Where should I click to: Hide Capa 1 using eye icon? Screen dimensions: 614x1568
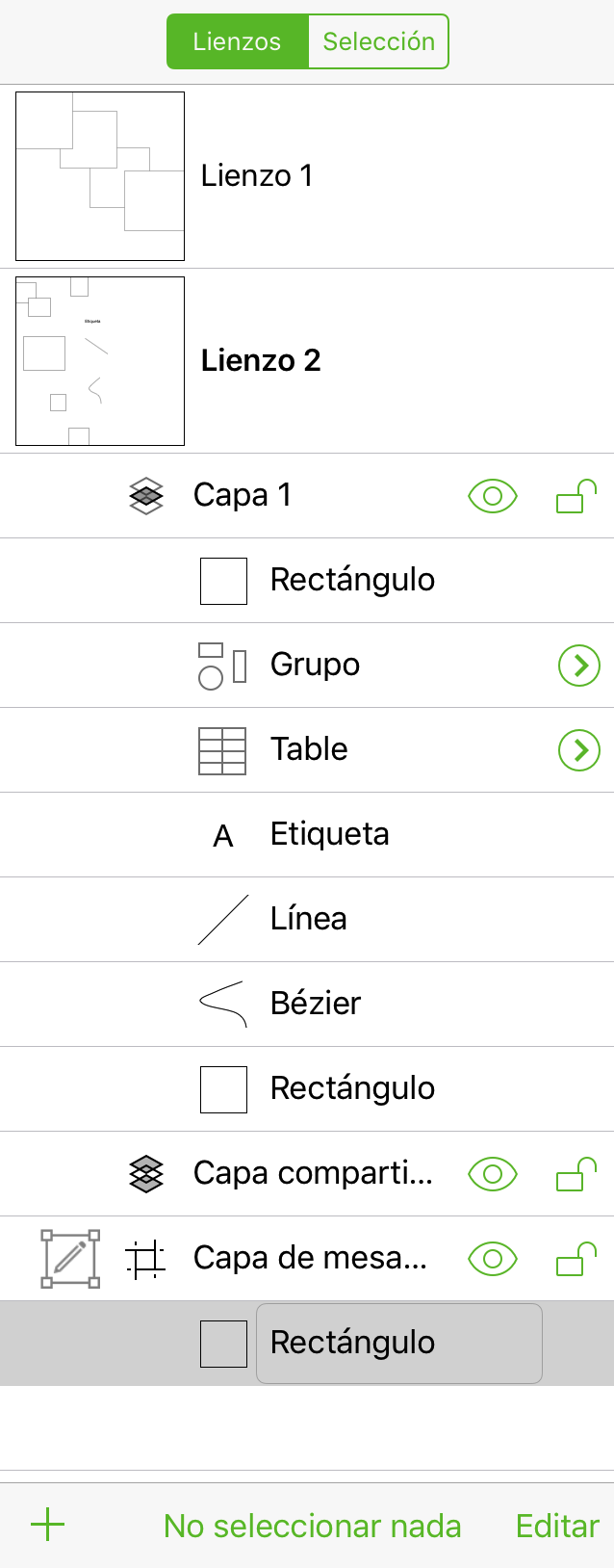[493, 496]
